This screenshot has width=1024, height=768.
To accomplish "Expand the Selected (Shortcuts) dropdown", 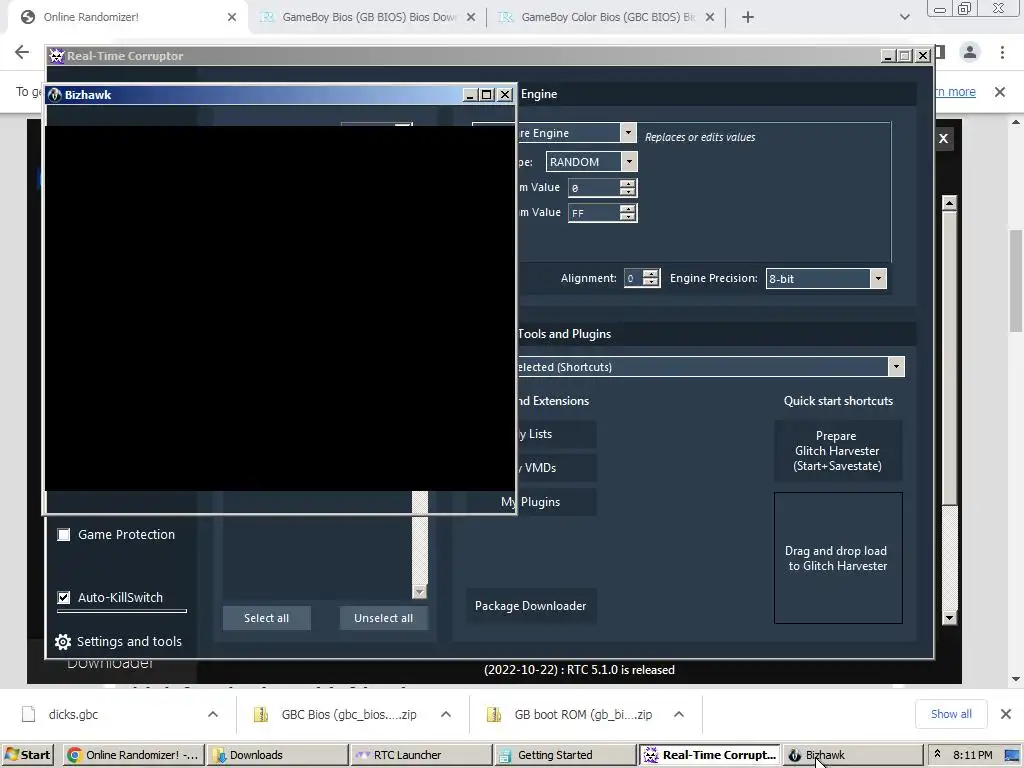I will click(896, 366).
